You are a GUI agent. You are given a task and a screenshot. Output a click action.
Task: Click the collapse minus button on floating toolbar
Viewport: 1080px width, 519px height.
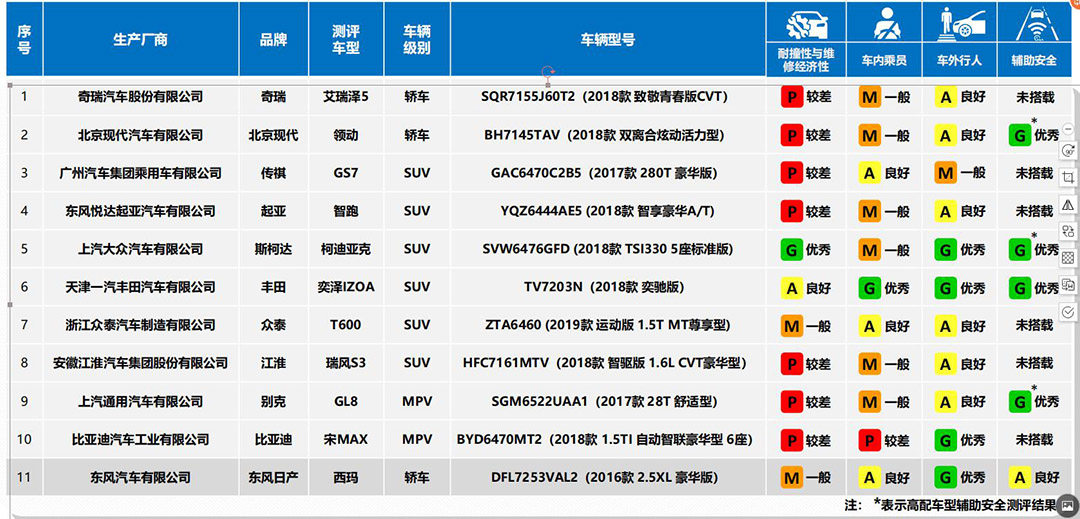(1068, 129)
